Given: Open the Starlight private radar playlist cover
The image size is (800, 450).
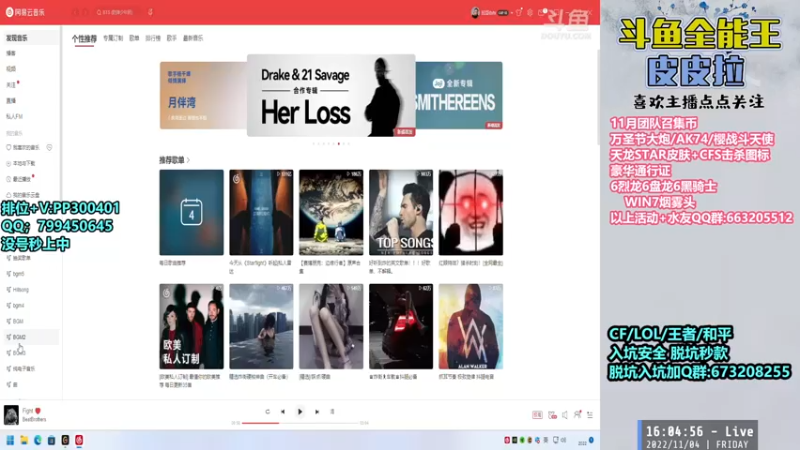Looking at the screenshot, I should click(x=261, y=212).
